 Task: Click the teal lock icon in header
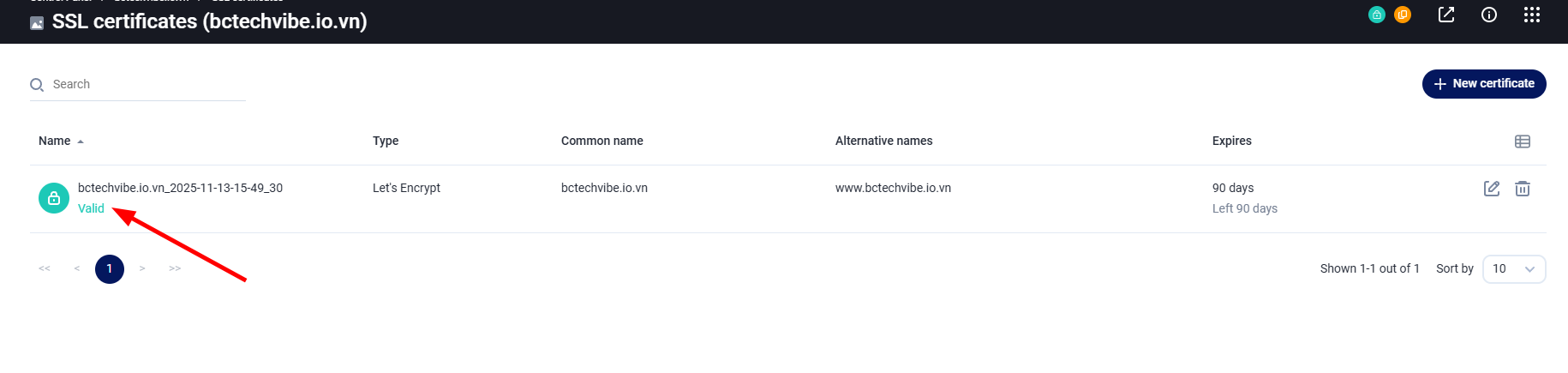tap(1377, 15)
